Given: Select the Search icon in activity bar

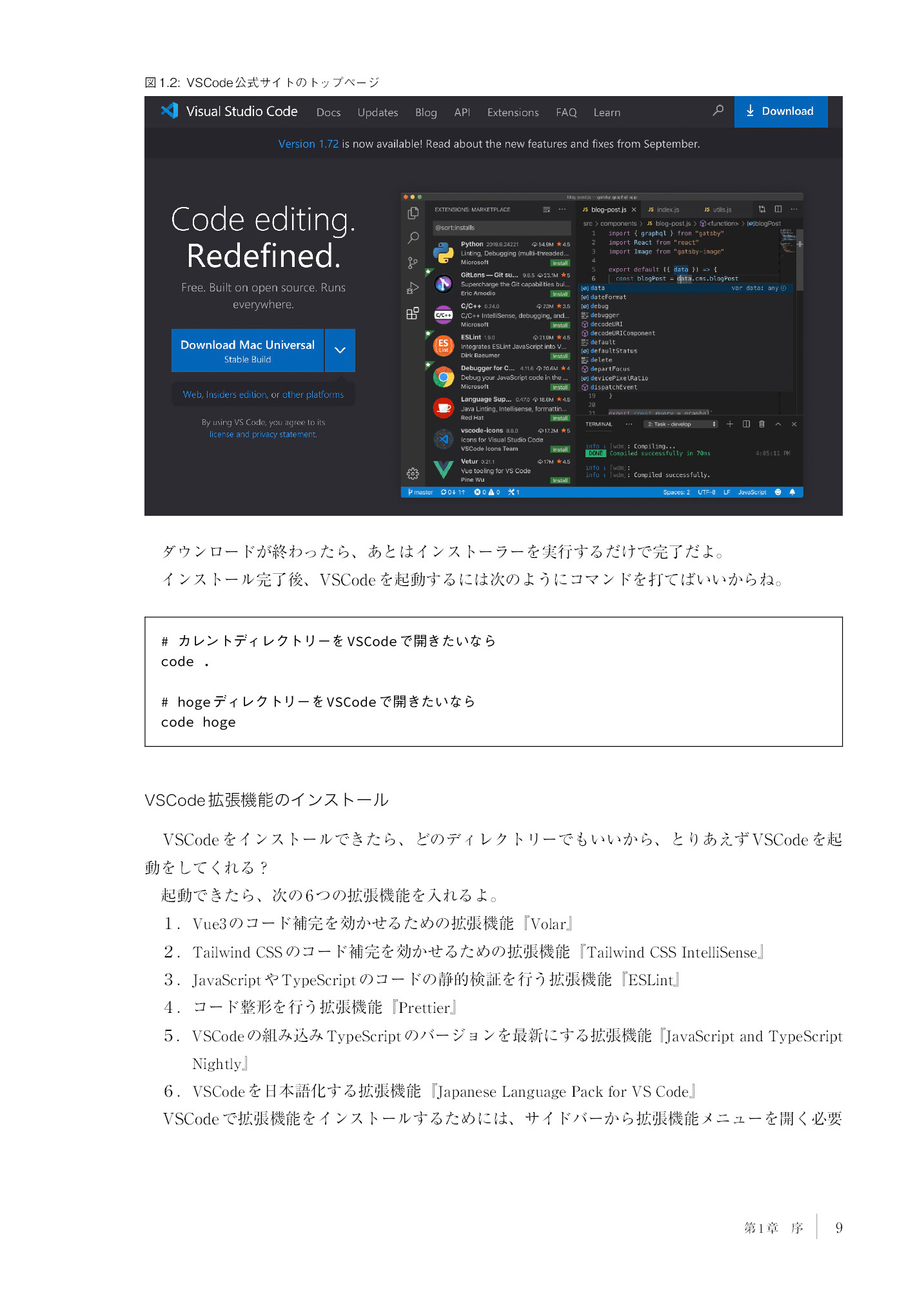Looking at the screenshot, I should (x=413, y=238).
